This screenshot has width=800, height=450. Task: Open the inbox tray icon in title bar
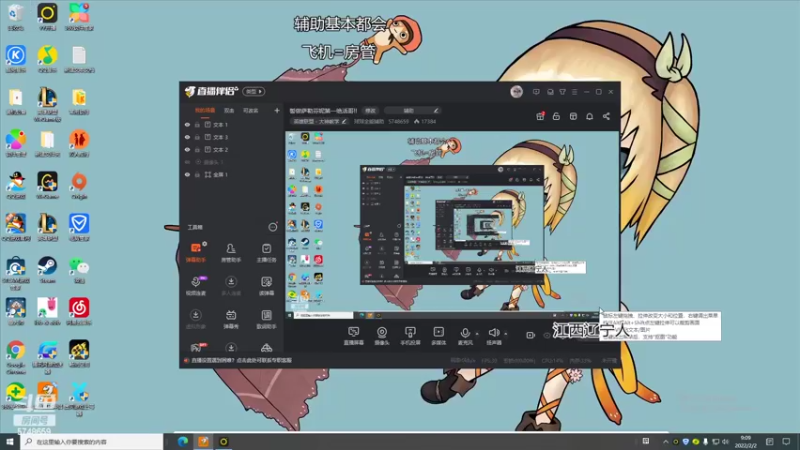point(550,92)
